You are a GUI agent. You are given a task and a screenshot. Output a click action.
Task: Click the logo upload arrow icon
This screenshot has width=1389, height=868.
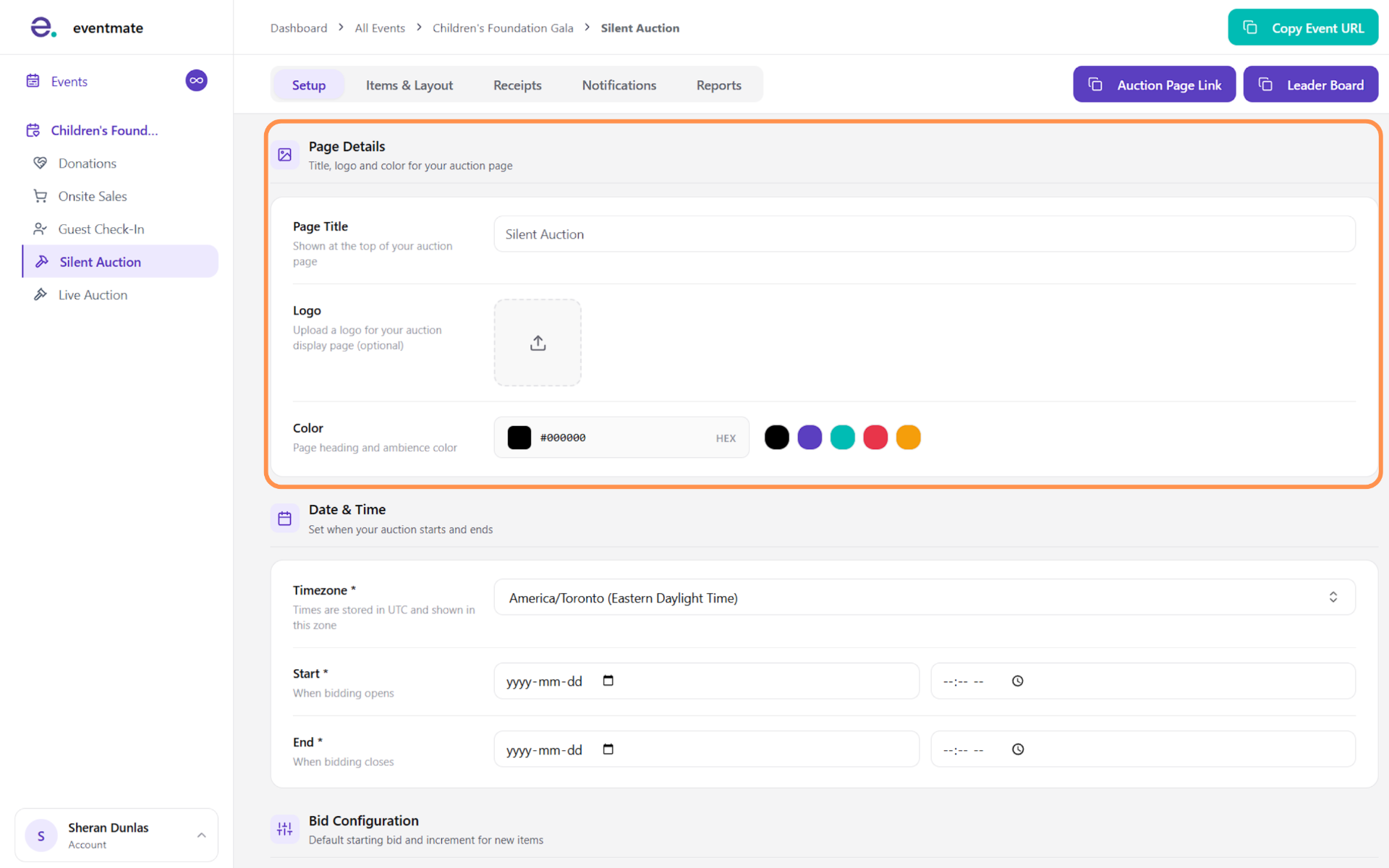pyautogui.click(x=538, y=343)
